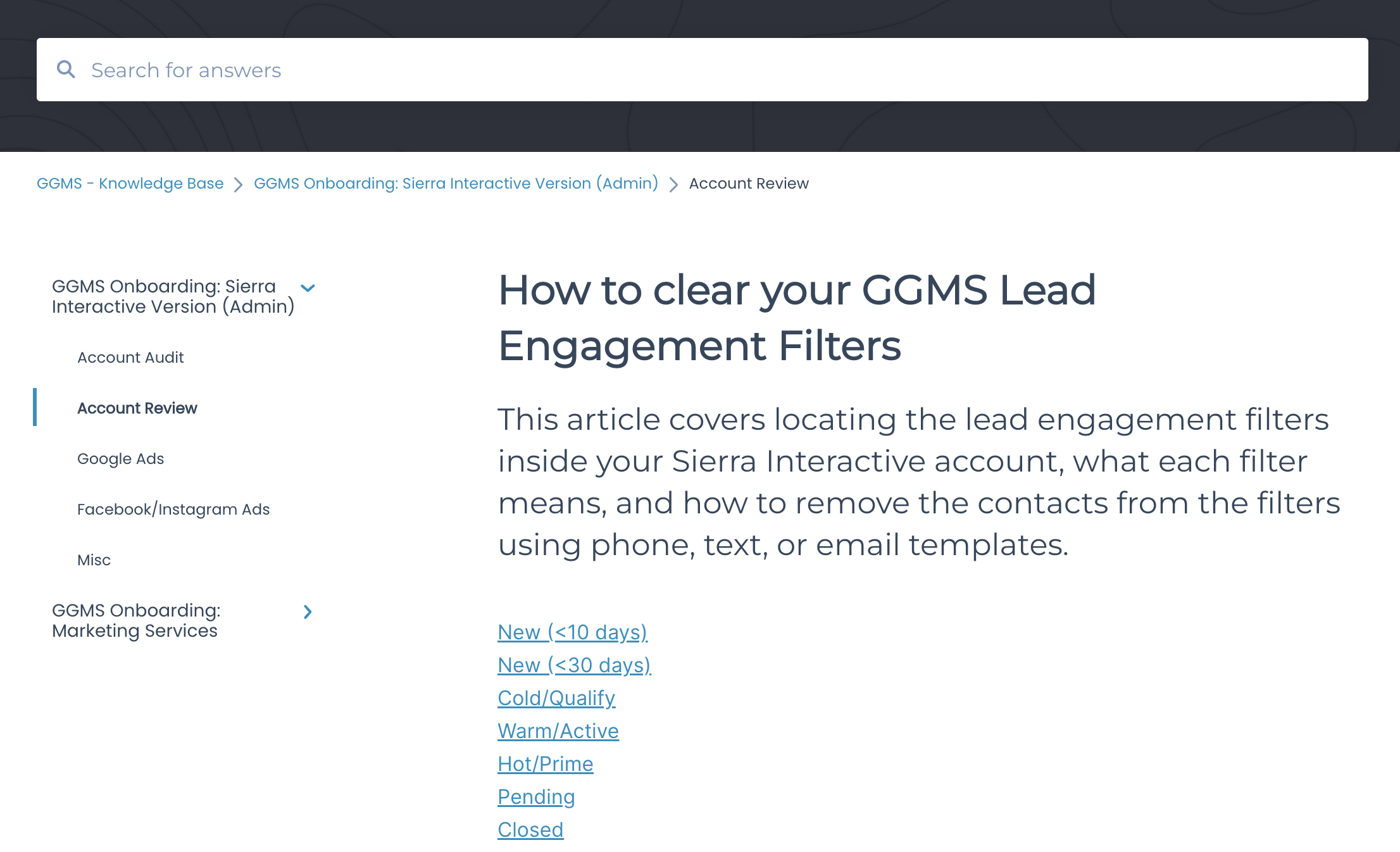The width and height of the screenshot is (1400, 852).
Task: Click the GGMS Knowledge Base breadcrumb icon
Action: pyautogui.click(x=130, y=183)
